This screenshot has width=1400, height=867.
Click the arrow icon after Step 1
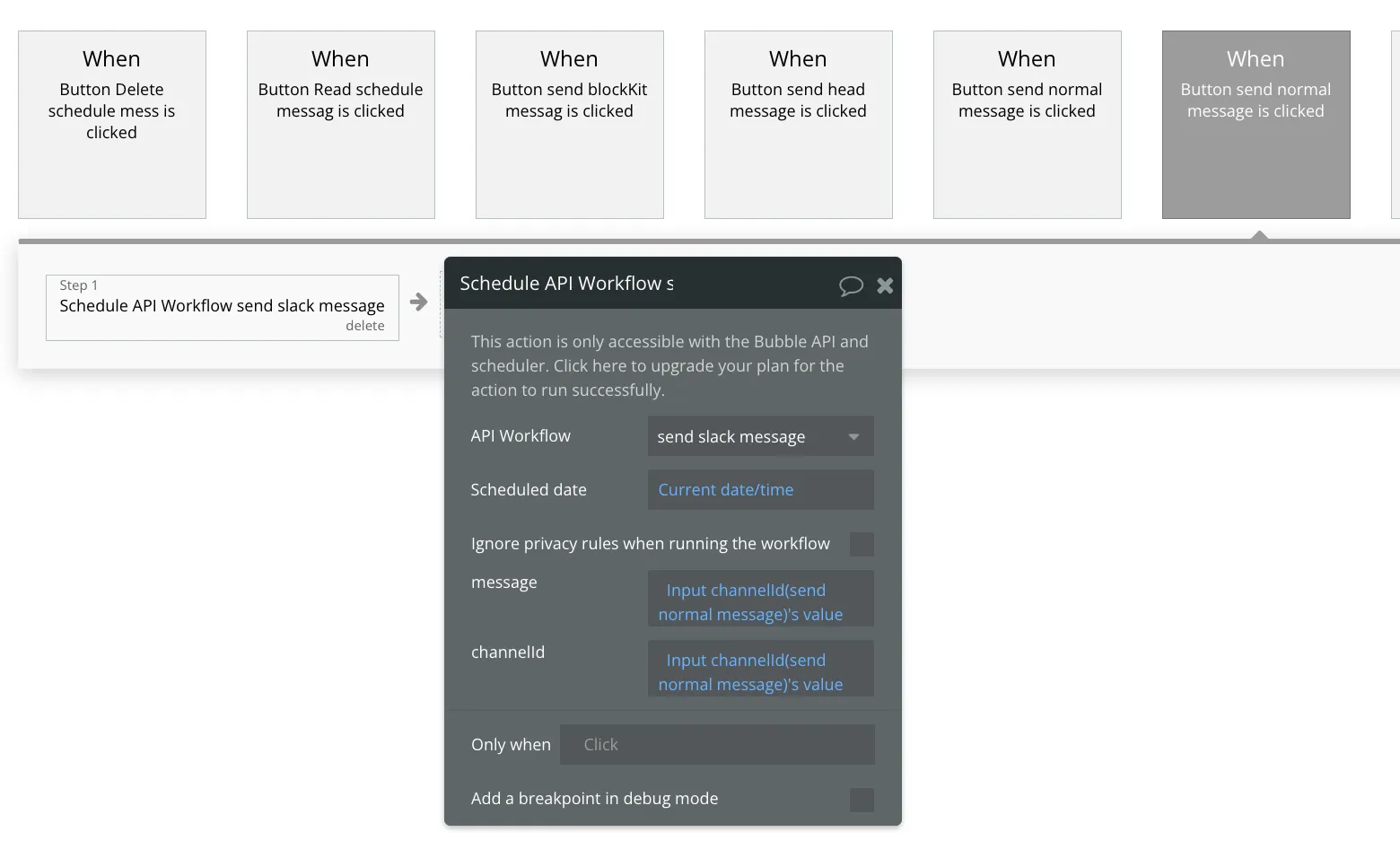pyautogui.click(x=419, y=302)
